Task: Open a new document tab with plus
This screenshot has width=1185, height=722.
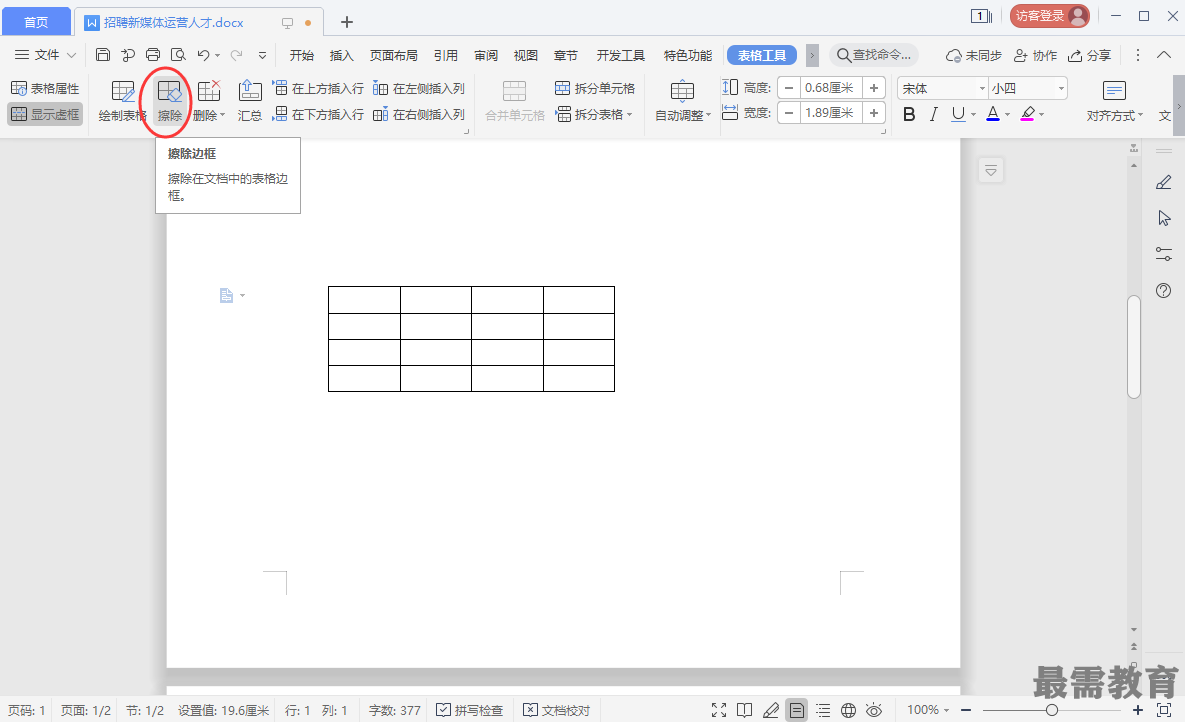Action: pos(347,22)
